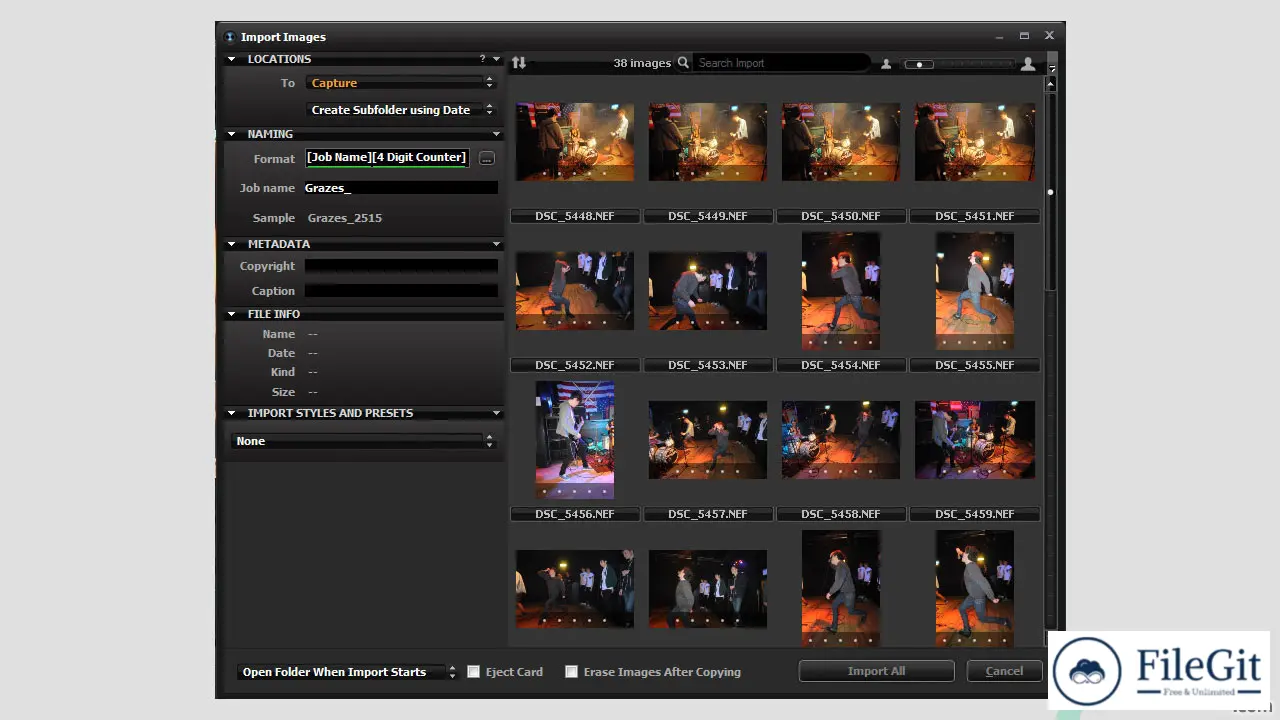
Task: Open the Open Folder When Import Starts dropdown
Action: pos(347,672)
